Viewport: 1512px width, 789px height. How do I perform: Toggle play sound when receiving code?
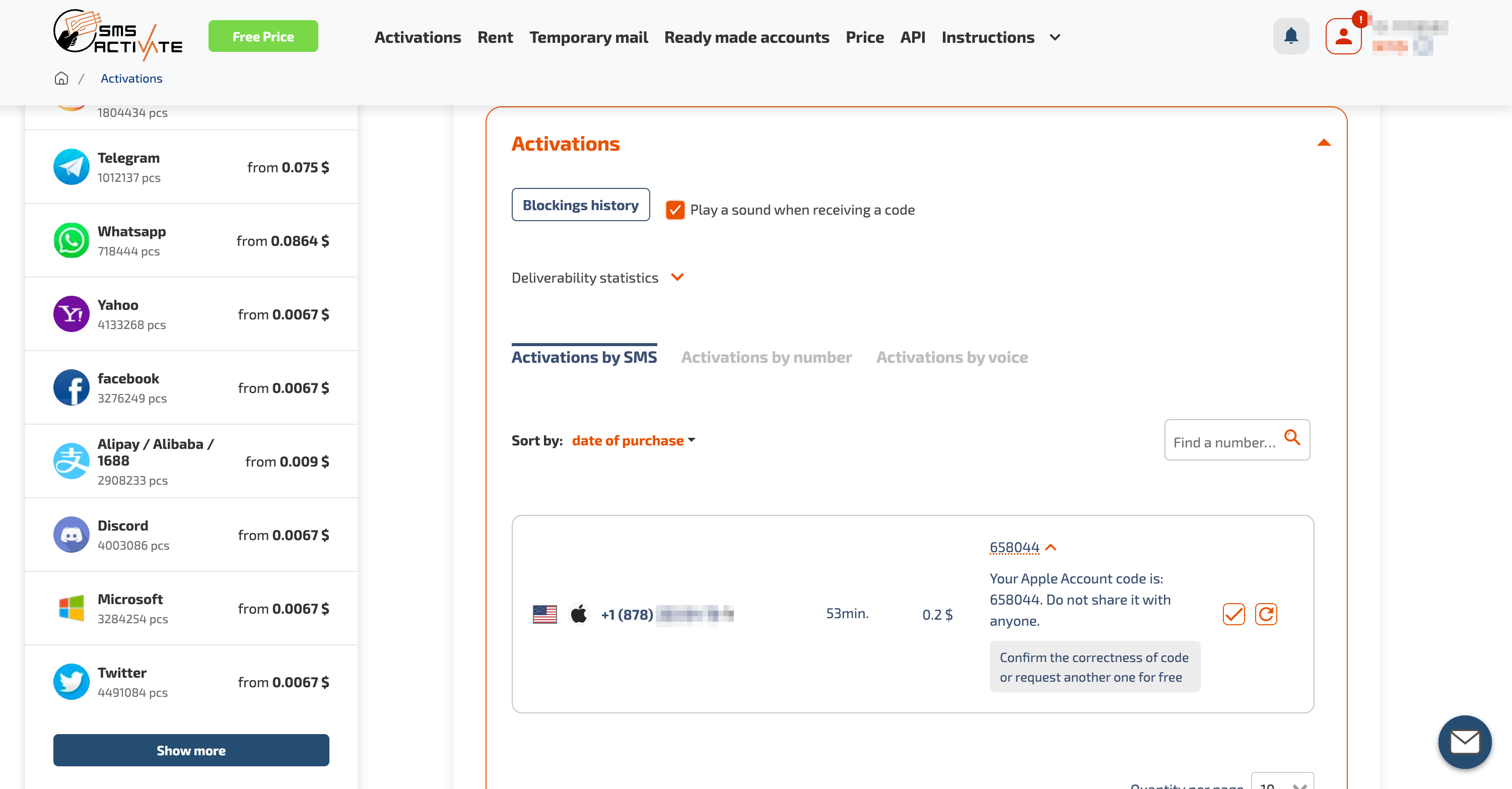(x=675, y=210)
